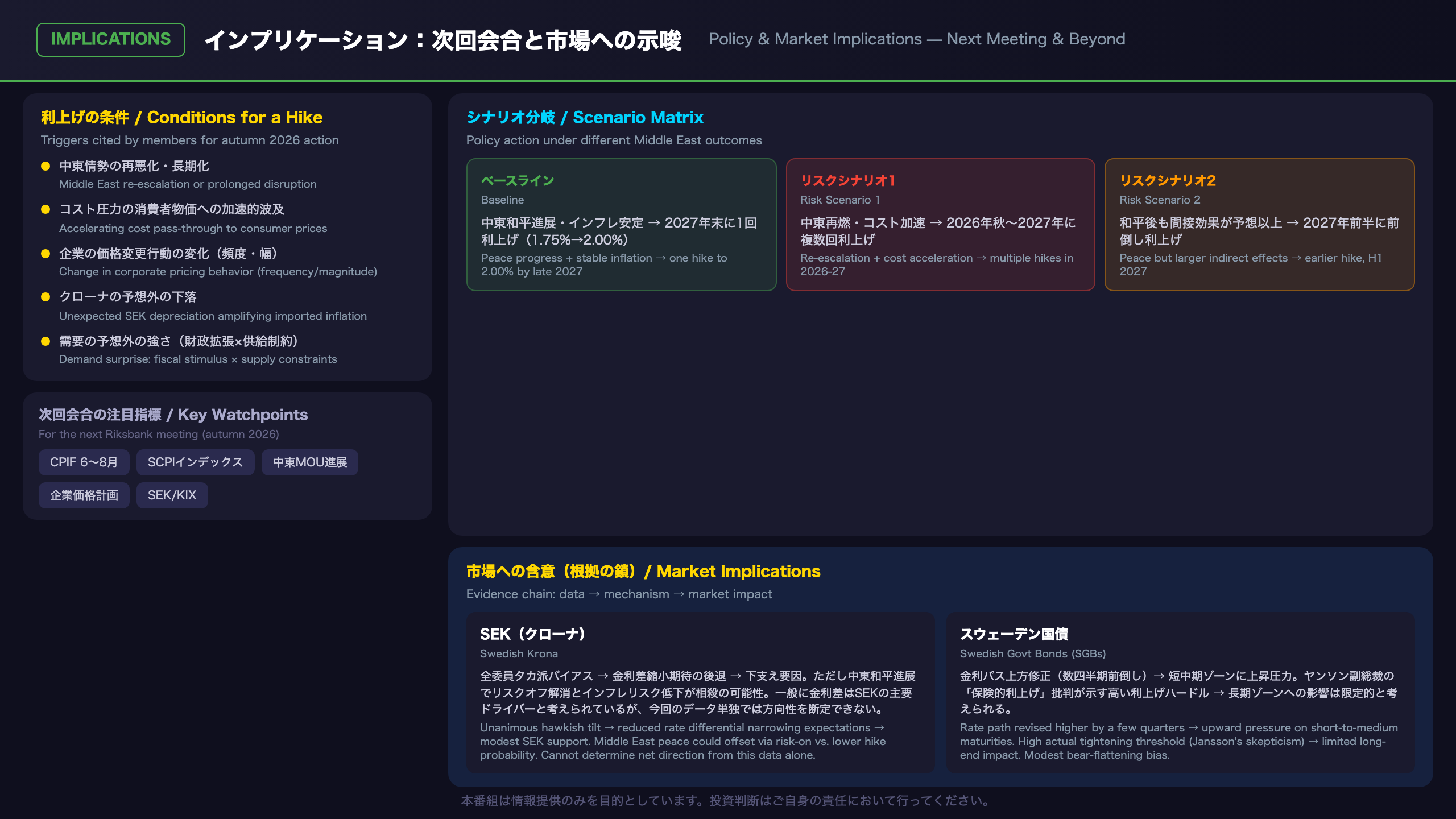Click the 'Swedish Govt Bonds (SGBs)' subtitle
Viewport: 1456px width, 819px height.
[1033, 654]
